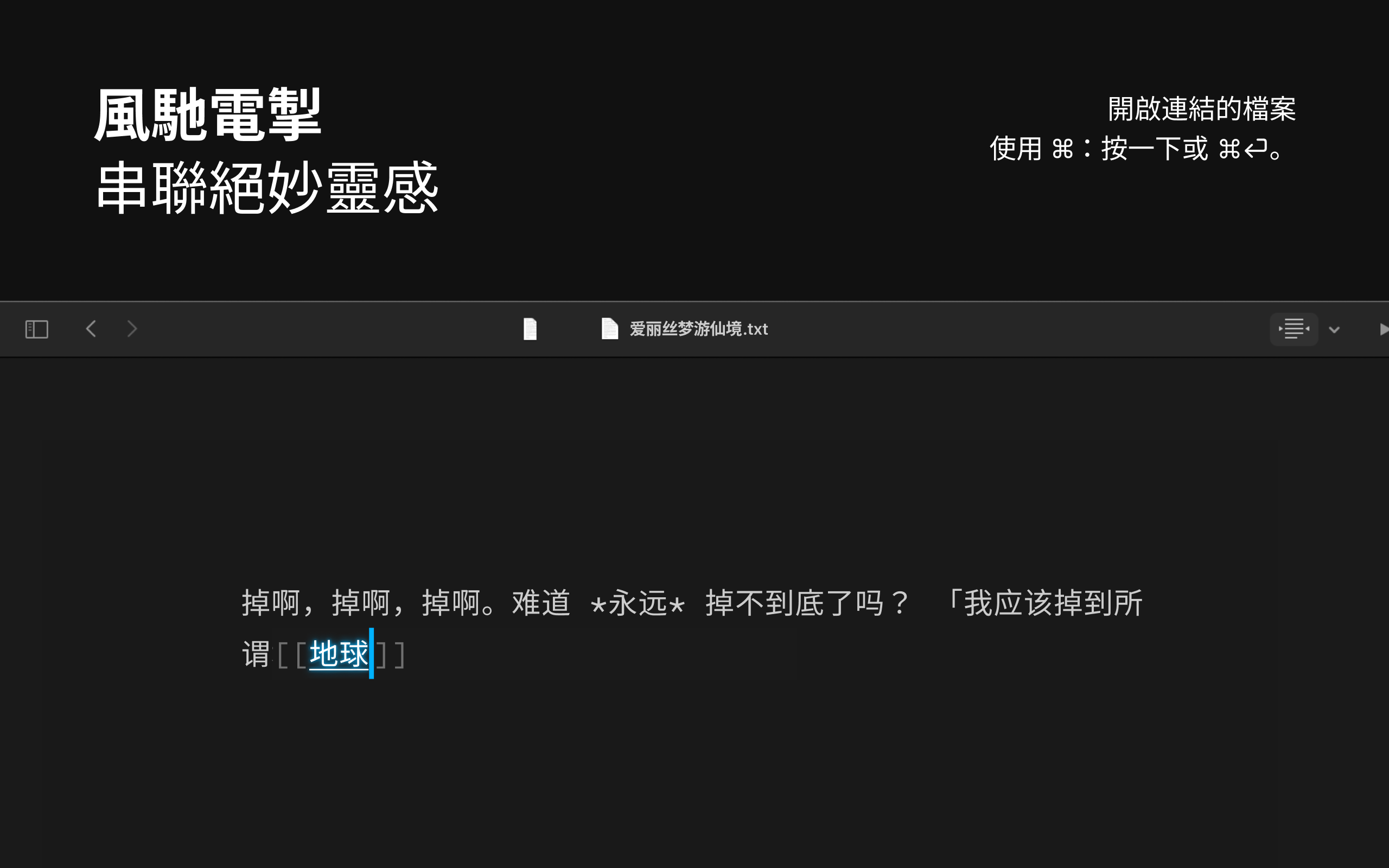Image resolution: width=1389 pixels, height=868 pixels.
Task: Click the 開啟連結的檔案 caption text
Action: pos(1201,108)
